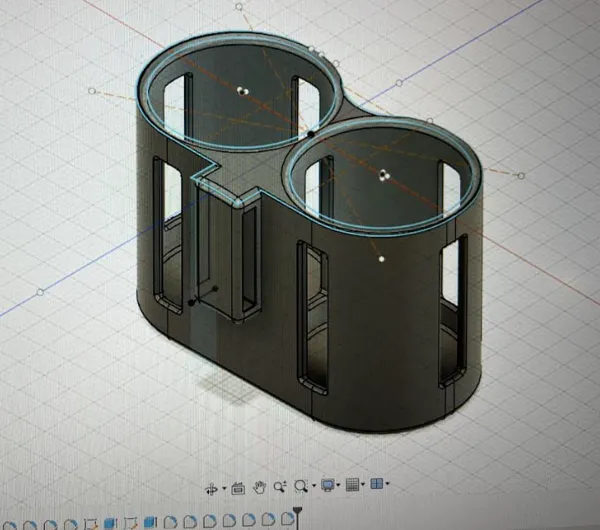The height and width of the screenshot is (530, 600).
Task: Activate the Orbit tool in the navigation bar
Action: [x=212, y=489]
